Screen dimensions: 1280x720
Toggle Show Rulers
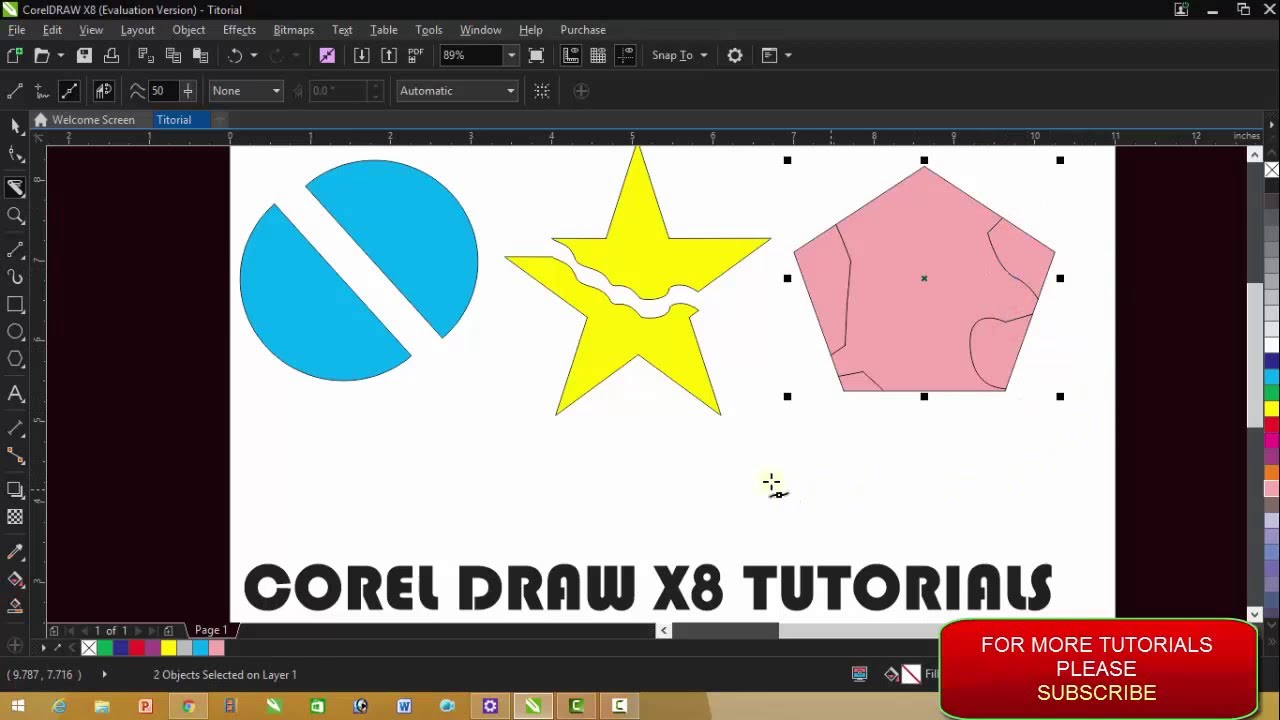571,55
